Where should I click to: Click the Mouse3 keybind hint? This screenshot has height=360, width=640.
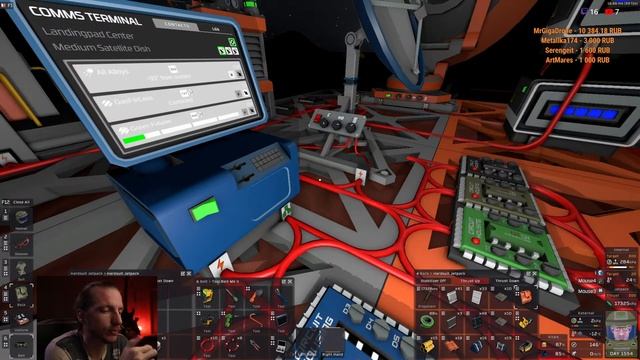tap(587, 291)
